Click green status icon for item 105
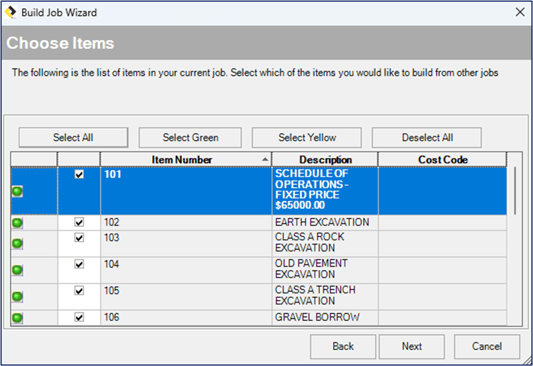This screenshot has width=533, height=366. pos(17,297)
